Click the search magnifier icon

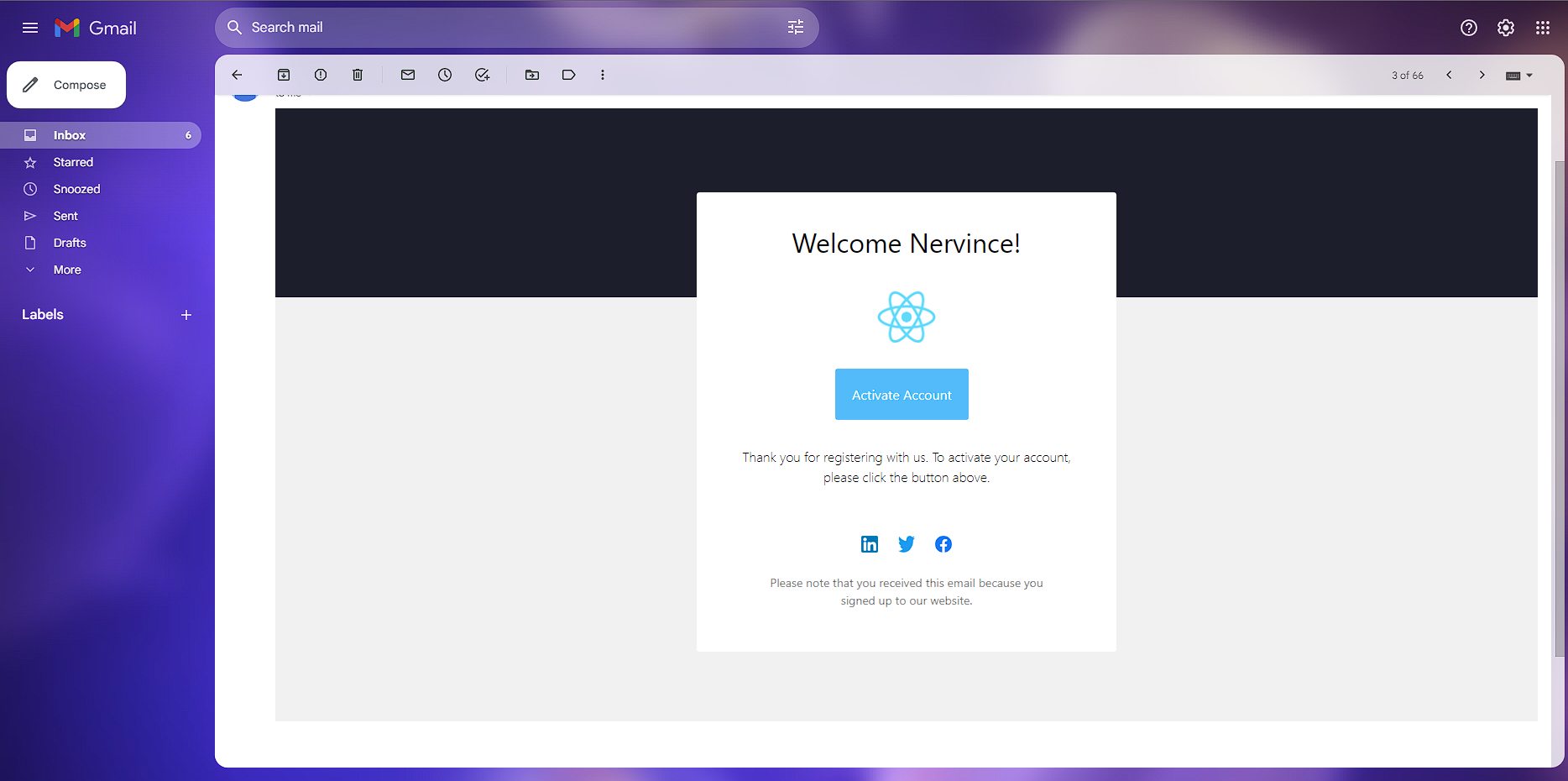coord(235,28)
